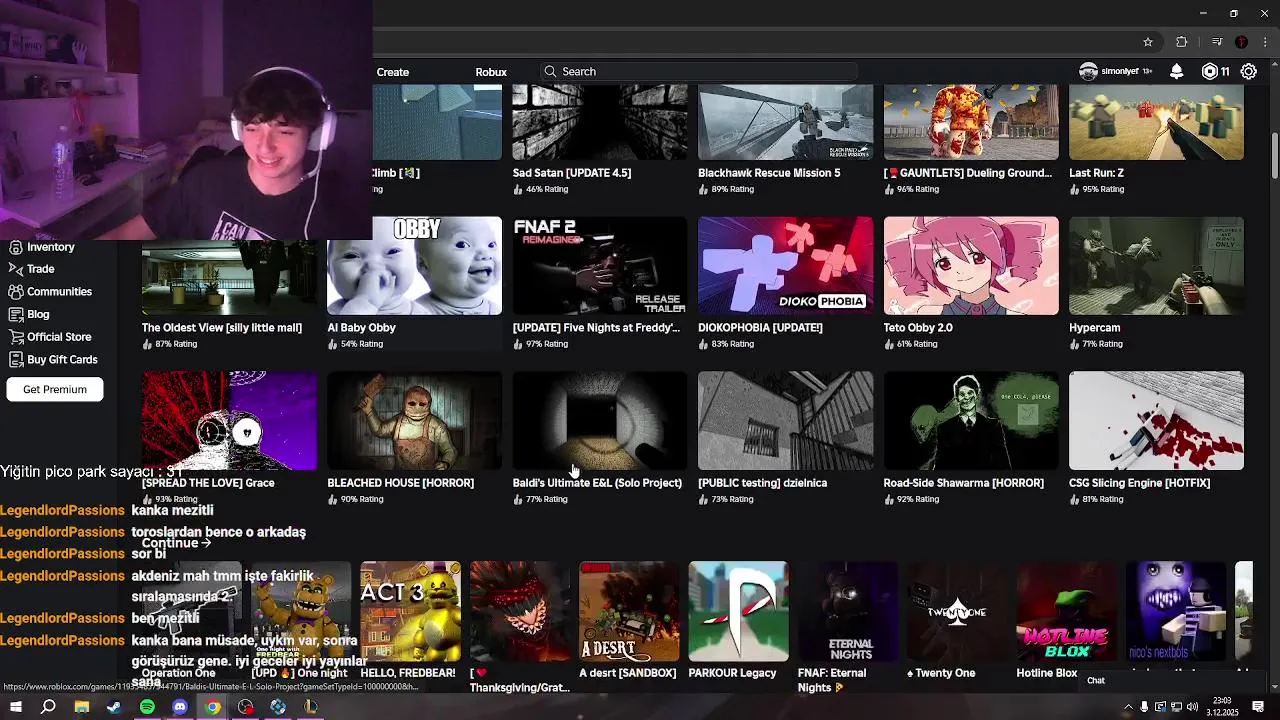Open the Create tab in Roblox navbar
The width and height of the screenshot is (1280, 720).
(x=392, y=72)
